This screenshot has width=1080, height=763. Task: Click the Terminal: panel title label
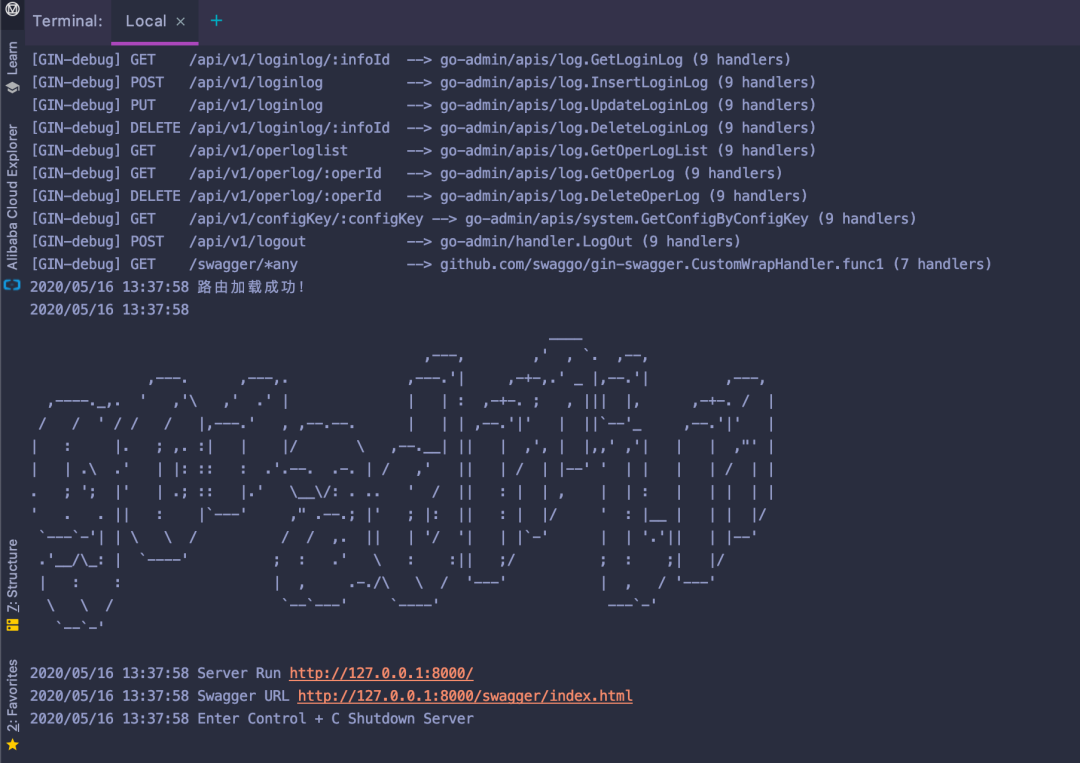67,22
